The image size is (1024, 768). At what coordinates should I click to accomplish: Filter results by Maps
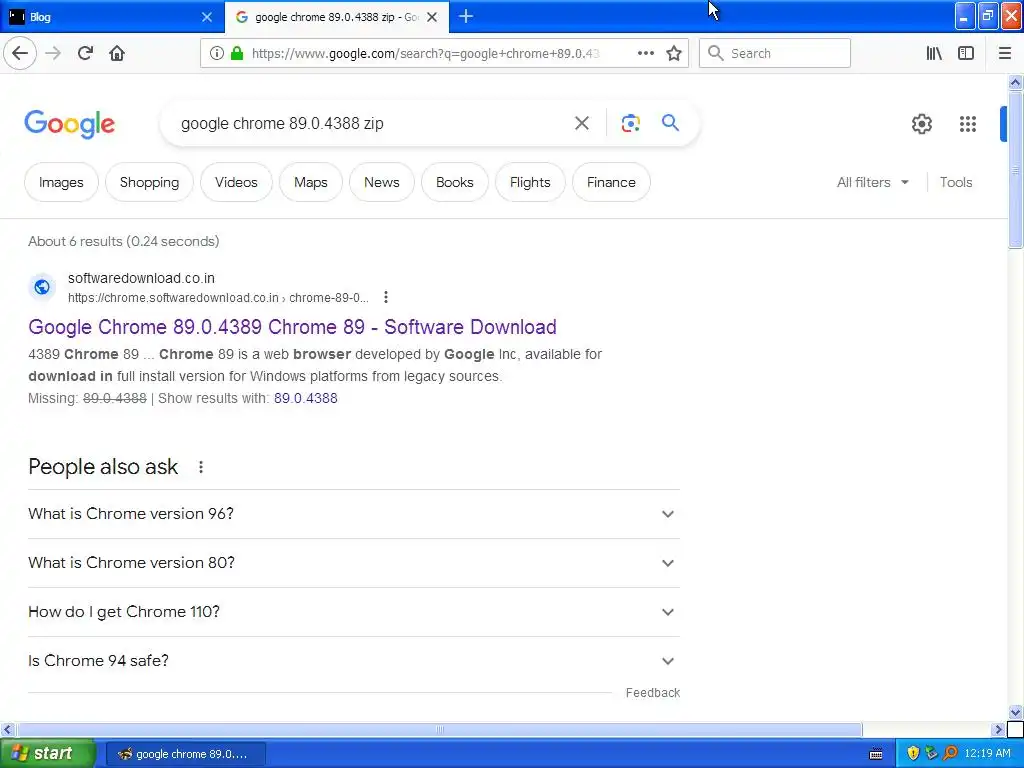[311, 182]
